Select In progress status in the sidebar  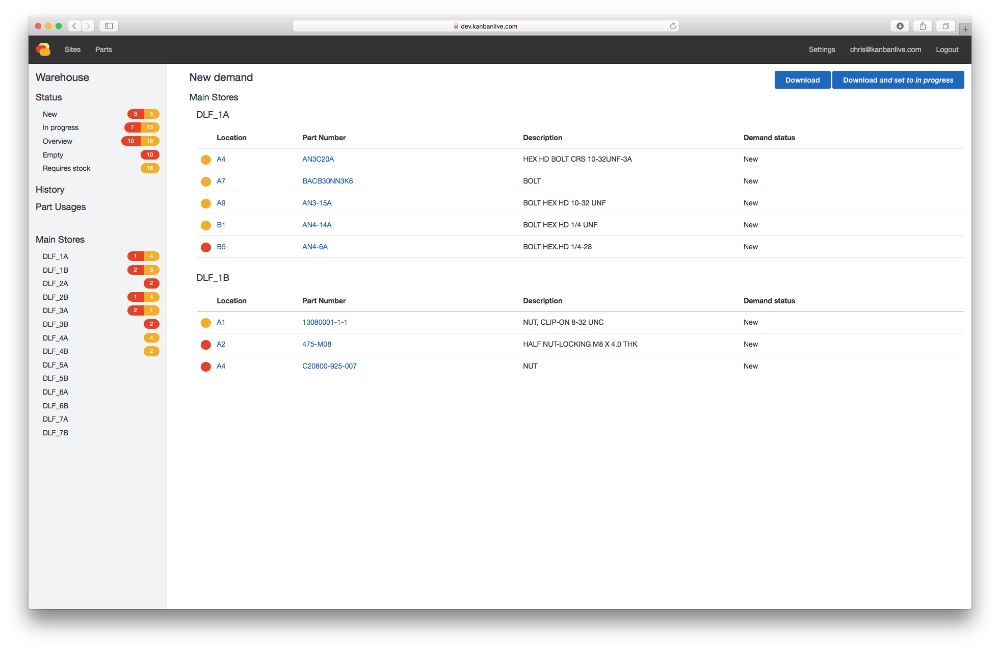pos(60,128)
